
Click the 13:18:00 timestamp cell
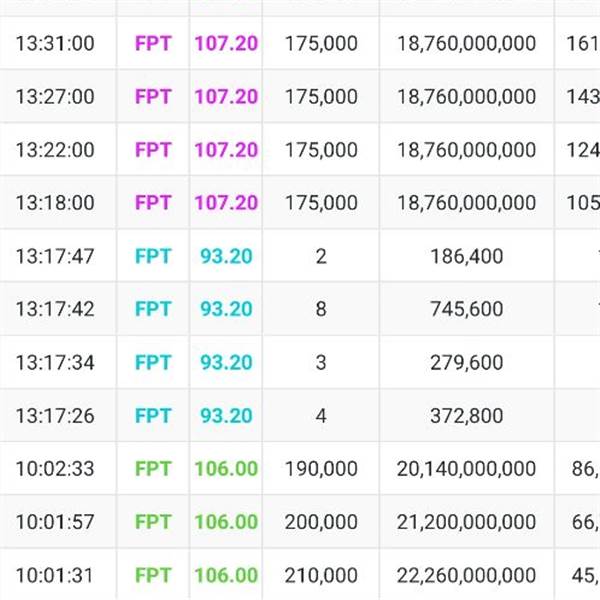(x=55, y=203)
